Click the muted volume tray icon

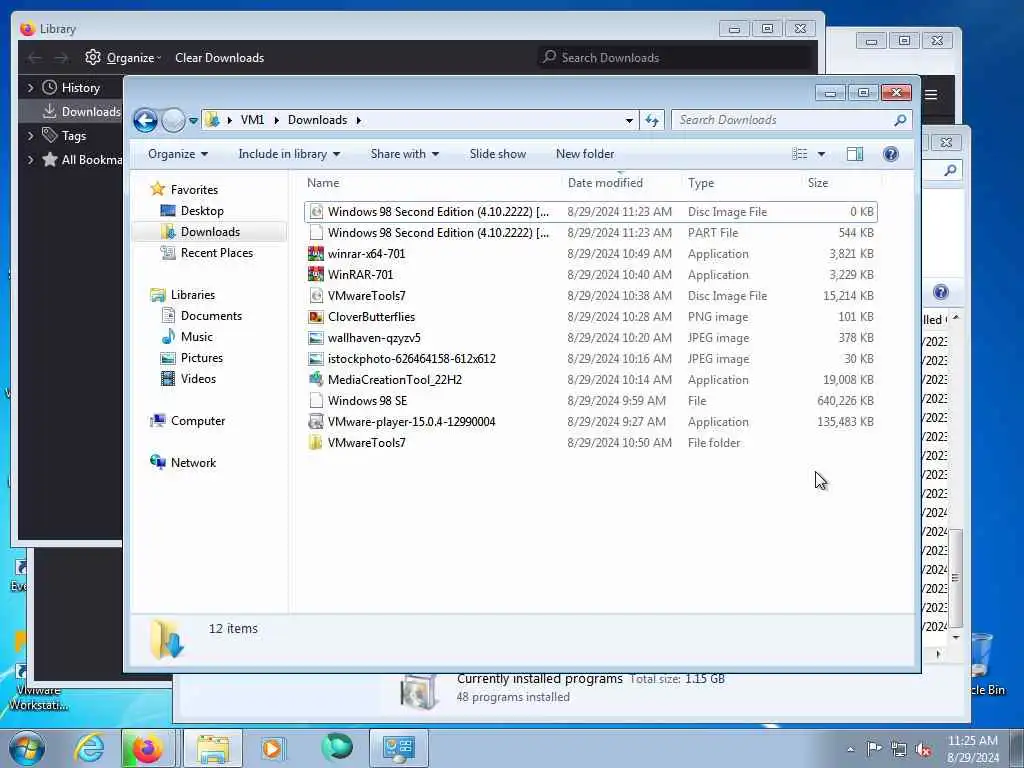pyautogui.click(x=923, y=749)
